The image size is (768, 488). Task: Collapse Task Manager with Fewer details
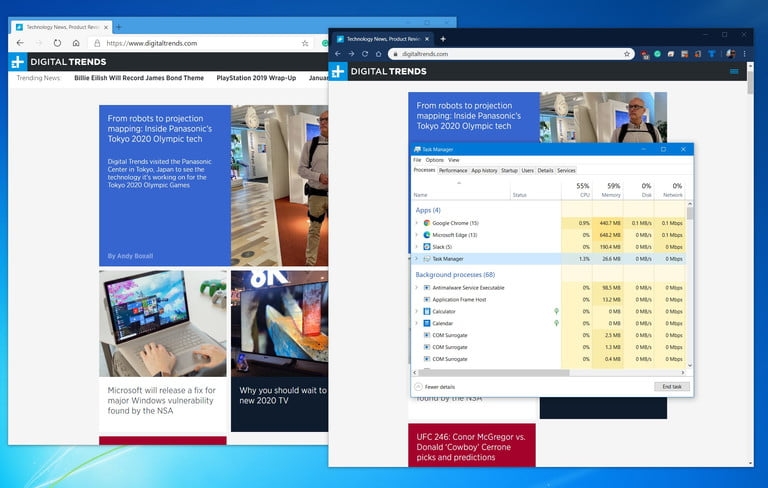pyautogui.click(x=434, y=387)
